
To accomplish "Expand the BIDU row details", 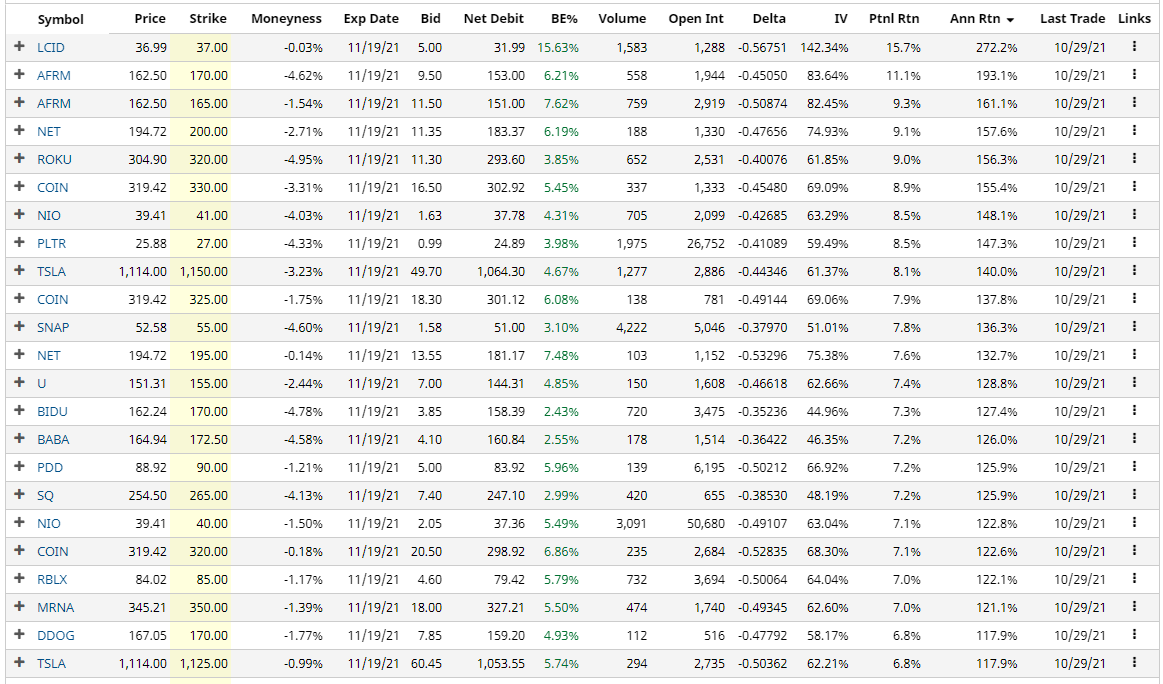I will coord(19,410).
